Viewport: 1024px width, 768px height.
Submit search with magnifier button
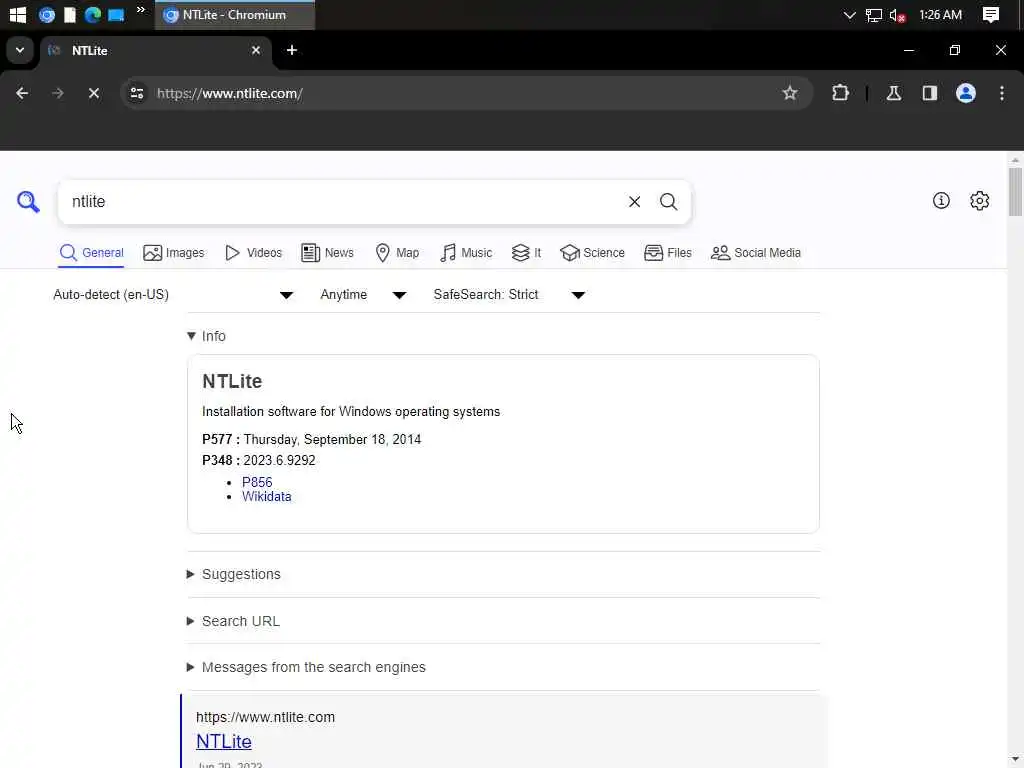(668, 202)
